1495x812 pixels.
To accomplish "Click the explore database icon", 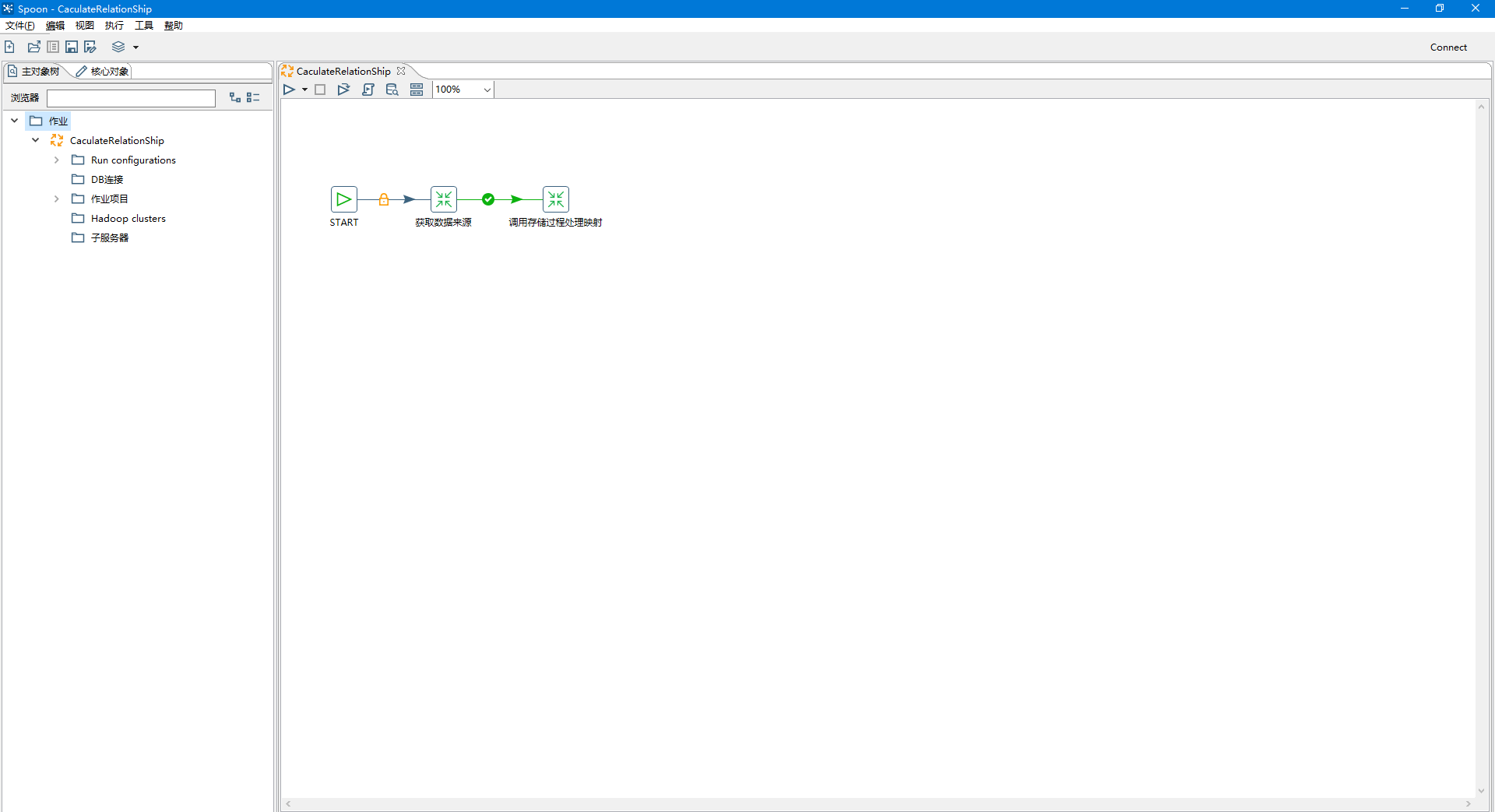I will [x=392, y=90].
